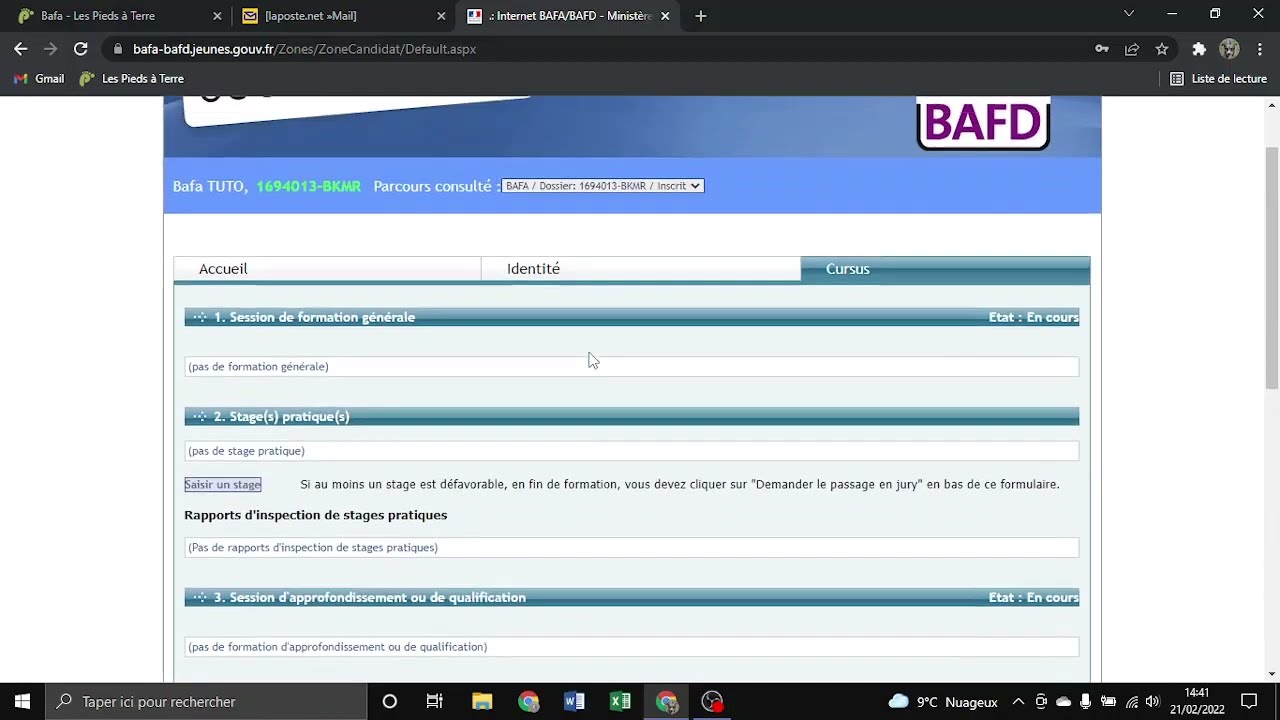Open the microphone tray icon

point(1086,701)
